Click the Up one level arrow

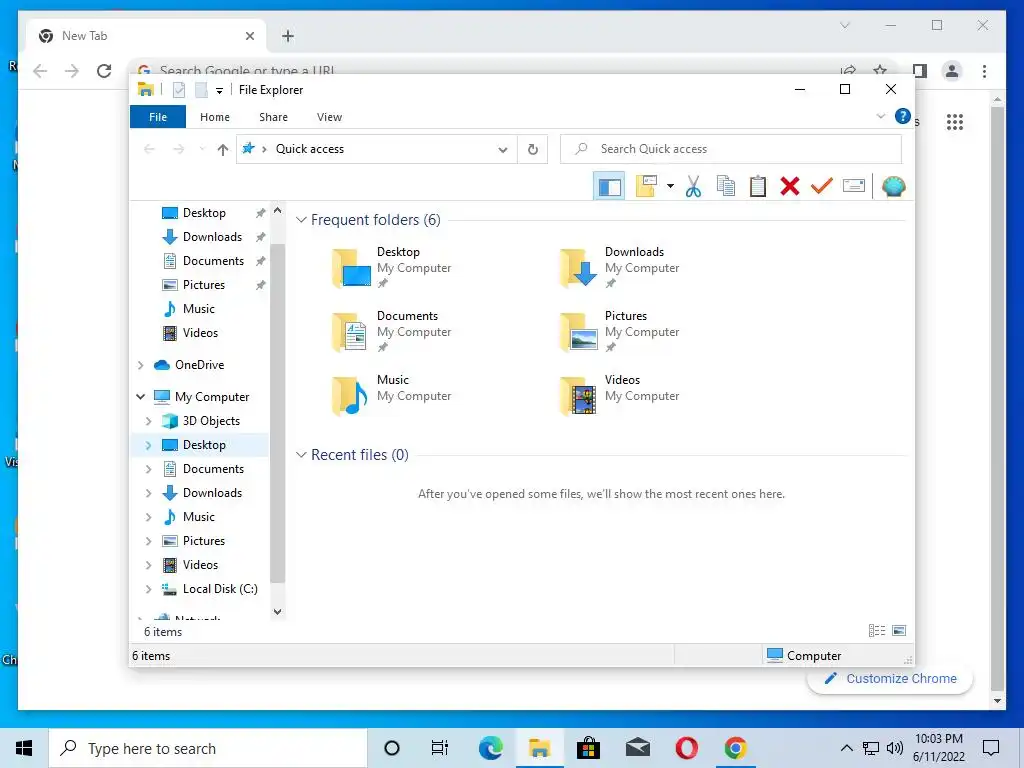(x=223, y=150)
